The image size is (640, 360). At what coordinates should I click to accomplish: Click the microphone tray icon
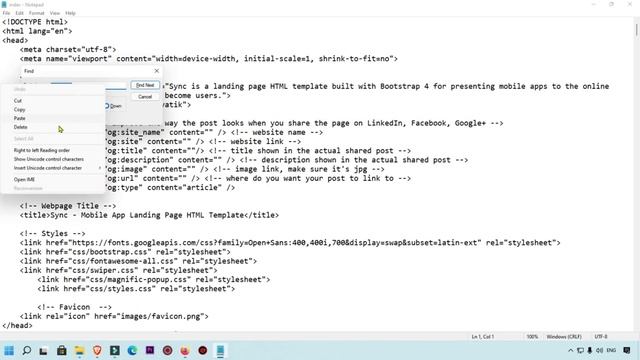click(x=589, y=350)
